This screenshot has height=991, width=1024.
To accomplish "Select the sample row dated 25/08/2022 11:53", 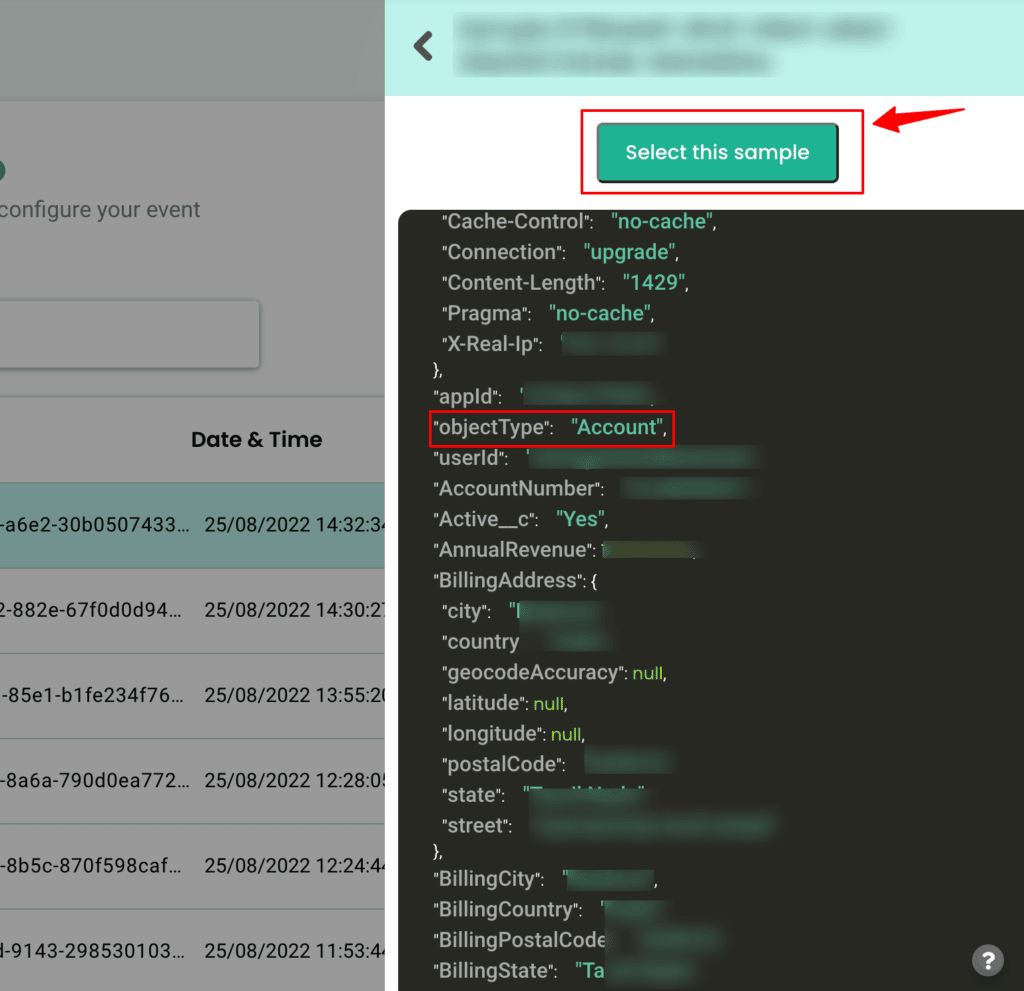I will point(192,950).
